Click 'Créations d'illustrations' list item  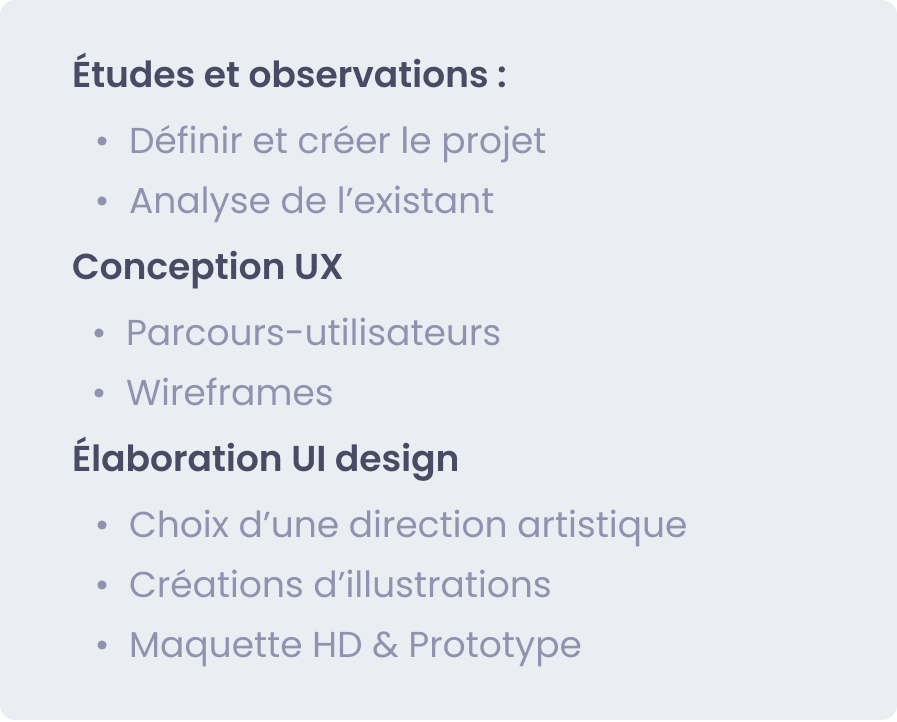(340, 585)
